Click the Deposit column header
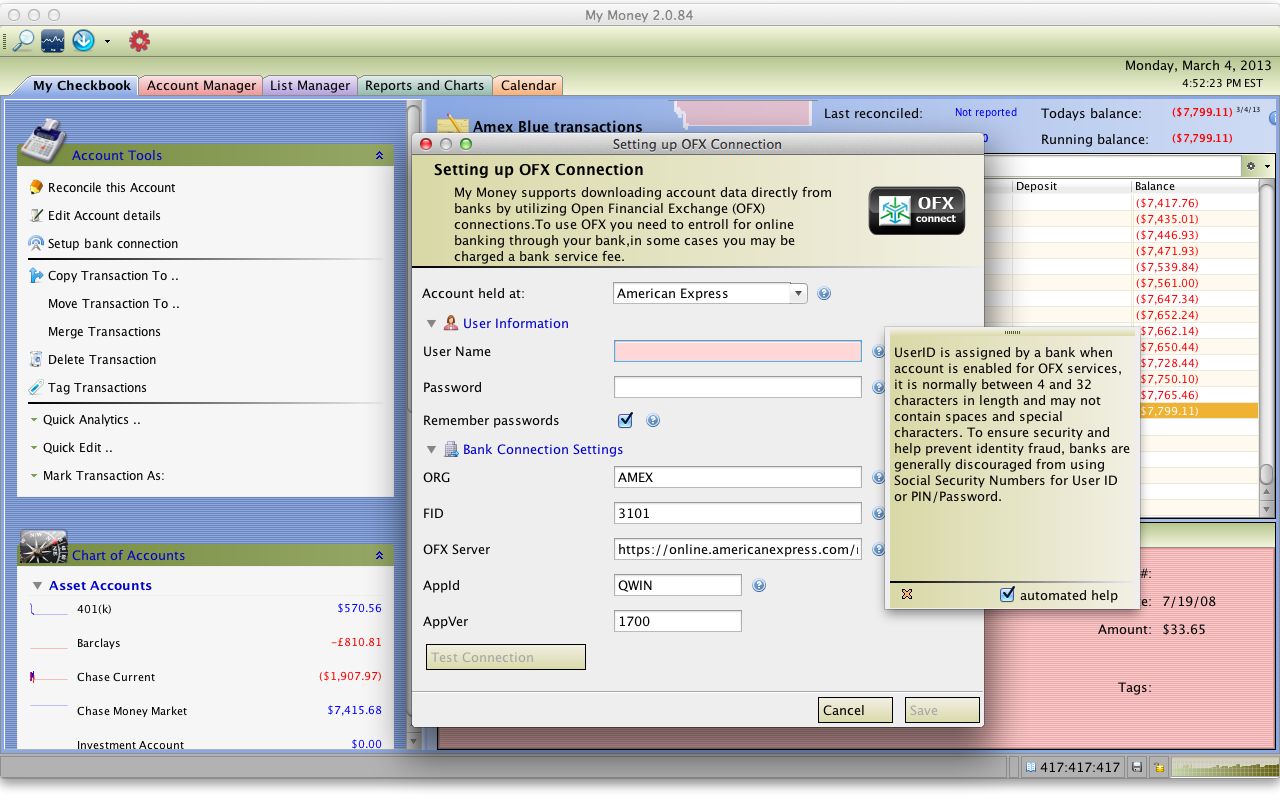Screen dimensions: 1280x800 pos(1071,186)
